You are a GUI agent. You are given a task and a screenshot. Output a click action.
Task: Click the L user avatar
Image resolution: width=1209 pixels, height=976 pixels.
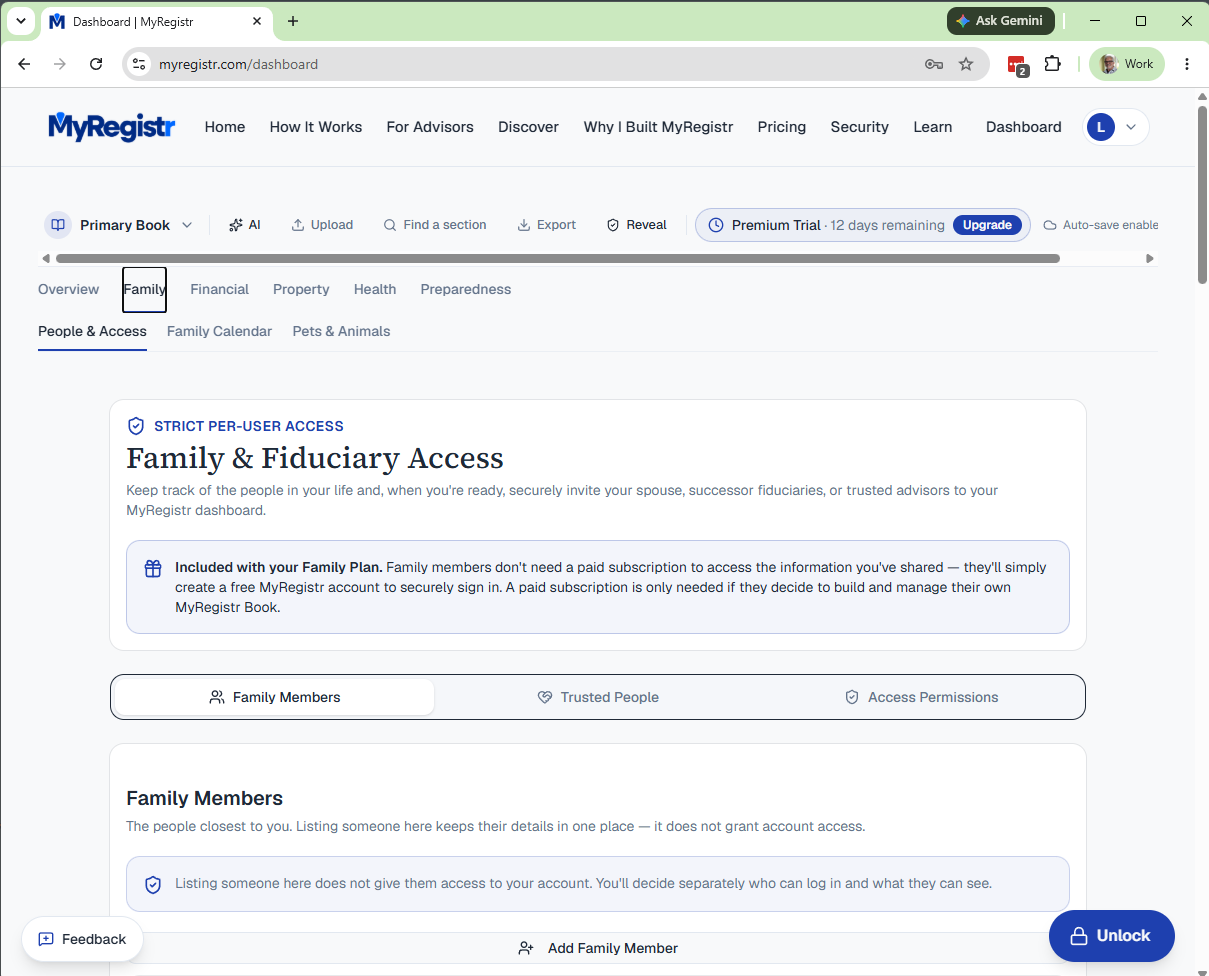pyautogui.click(x=1101, y=127)
